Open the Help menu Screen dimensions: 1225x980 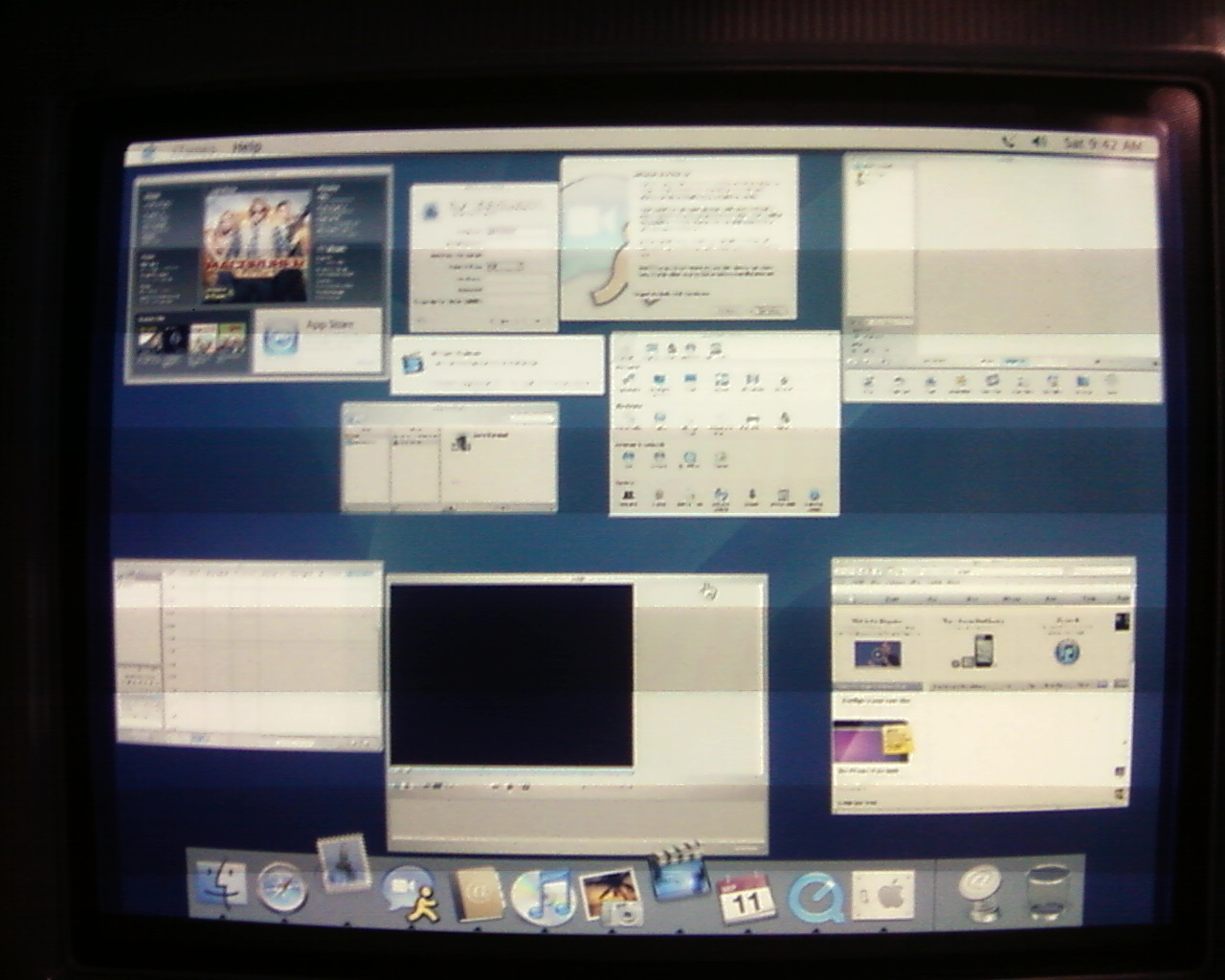pos(247,147)
